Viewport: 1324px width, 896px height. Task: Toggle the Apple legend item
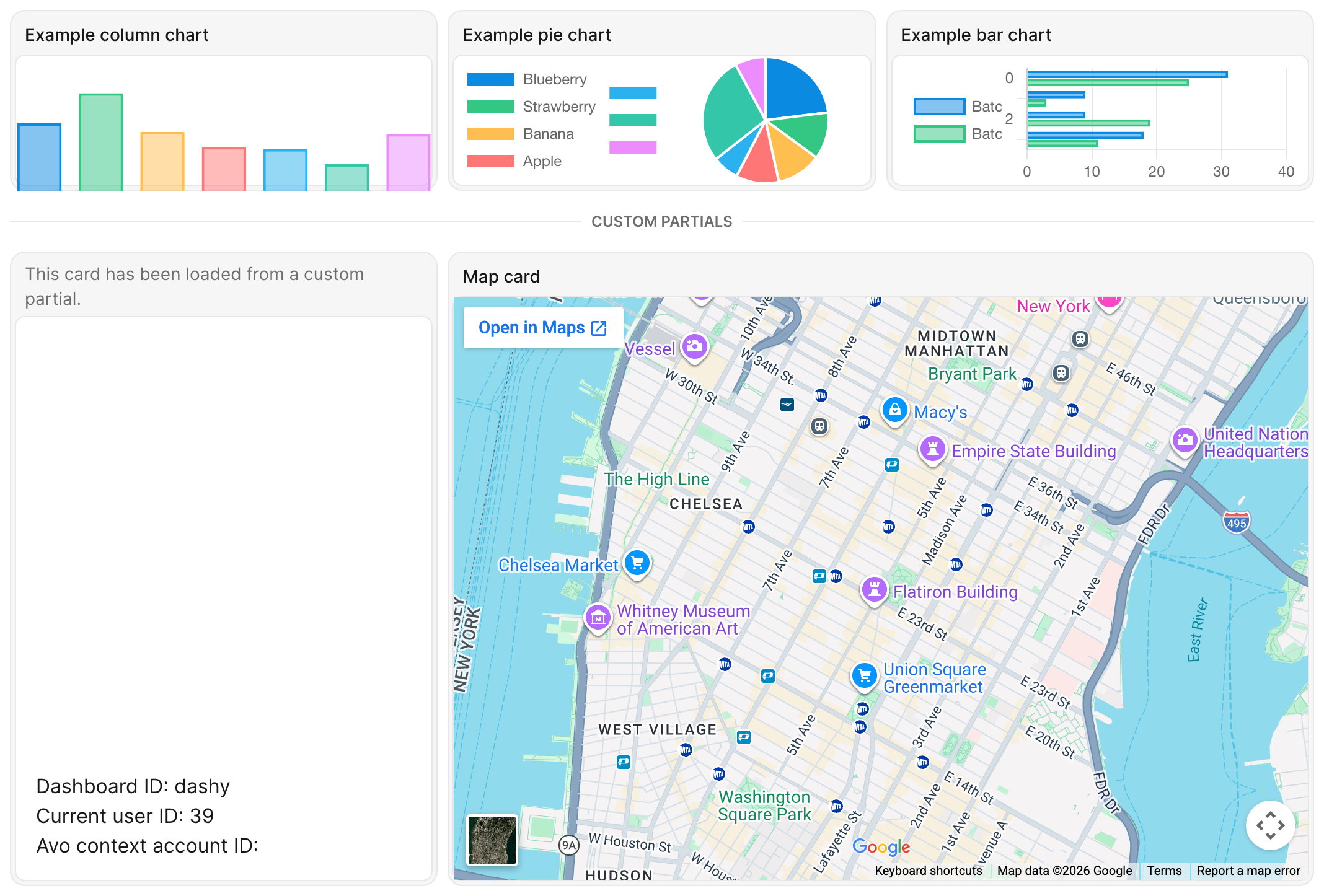pos(514,161)
